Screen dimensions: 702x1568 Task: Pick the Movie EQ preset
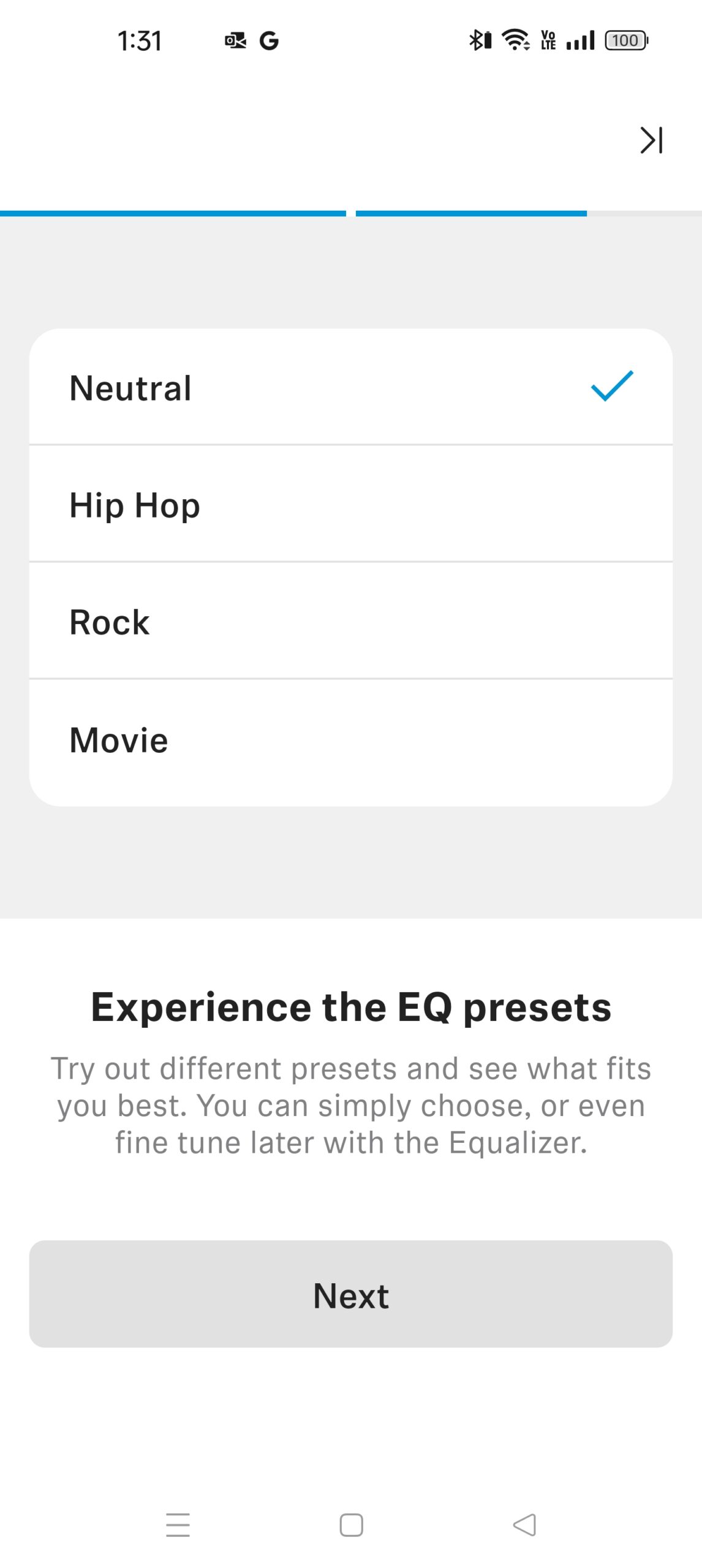[x=350, y=740]
